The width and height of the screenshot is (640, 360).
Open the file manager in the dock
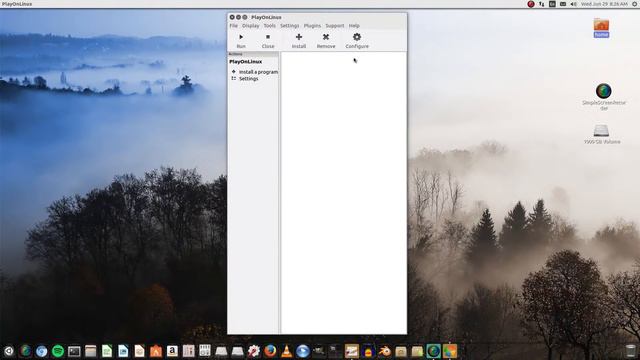pos(91,351)
